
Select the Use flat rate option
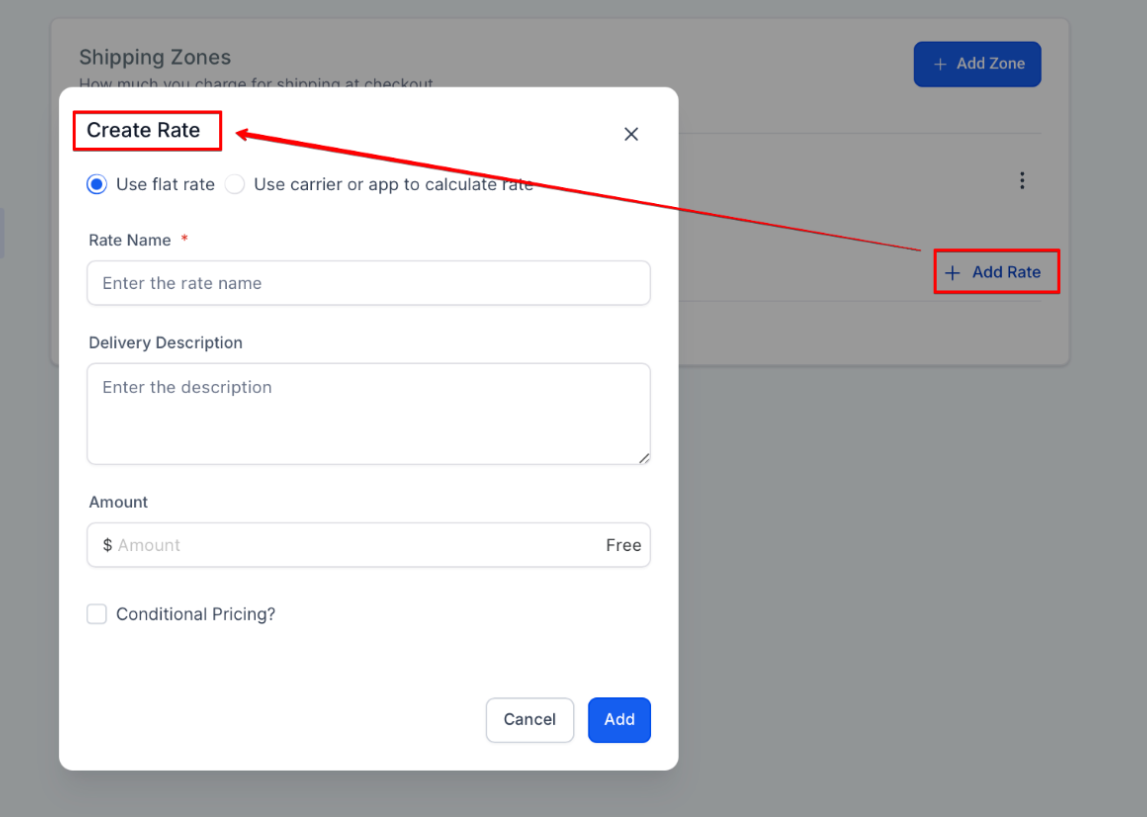pos(97,184)
